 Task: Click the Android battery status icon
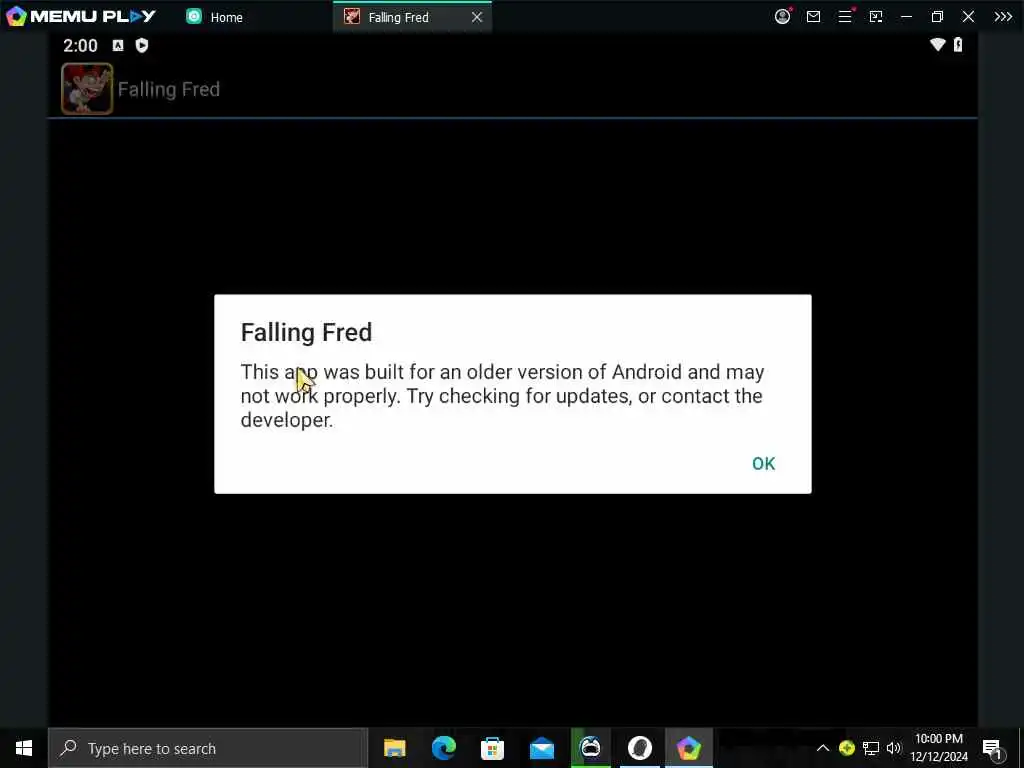[x=958, y=44]
